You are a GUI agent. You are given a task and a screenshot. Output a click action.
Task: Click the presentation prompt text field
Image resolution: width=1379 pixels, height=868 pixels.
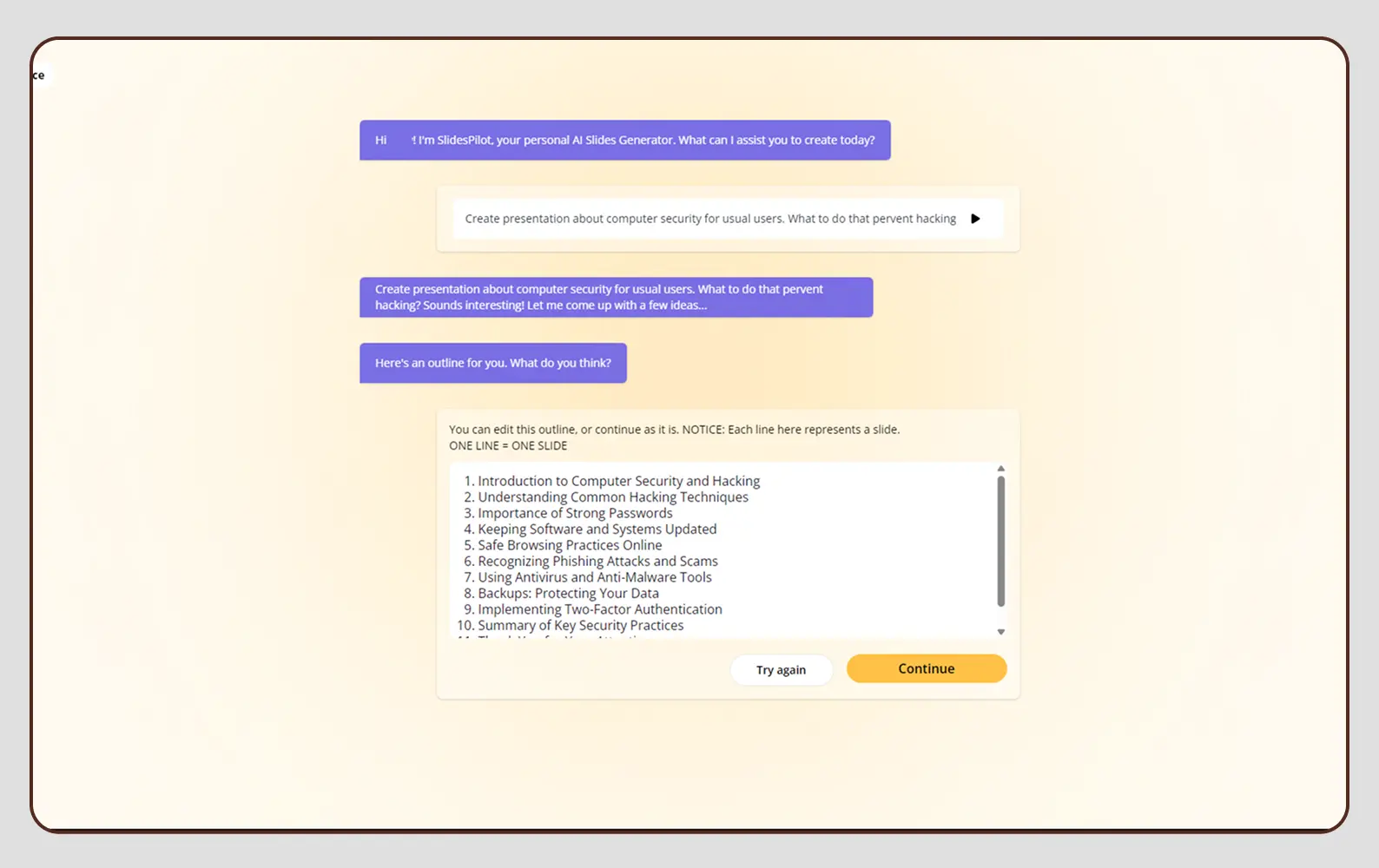point(709,219)
